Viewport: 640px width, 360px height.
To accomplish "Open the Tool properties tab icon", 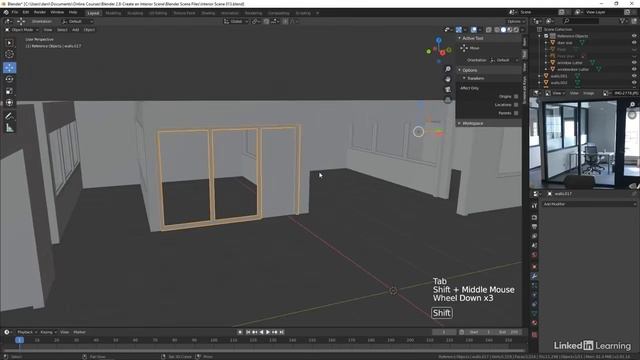I will point(534,206).
